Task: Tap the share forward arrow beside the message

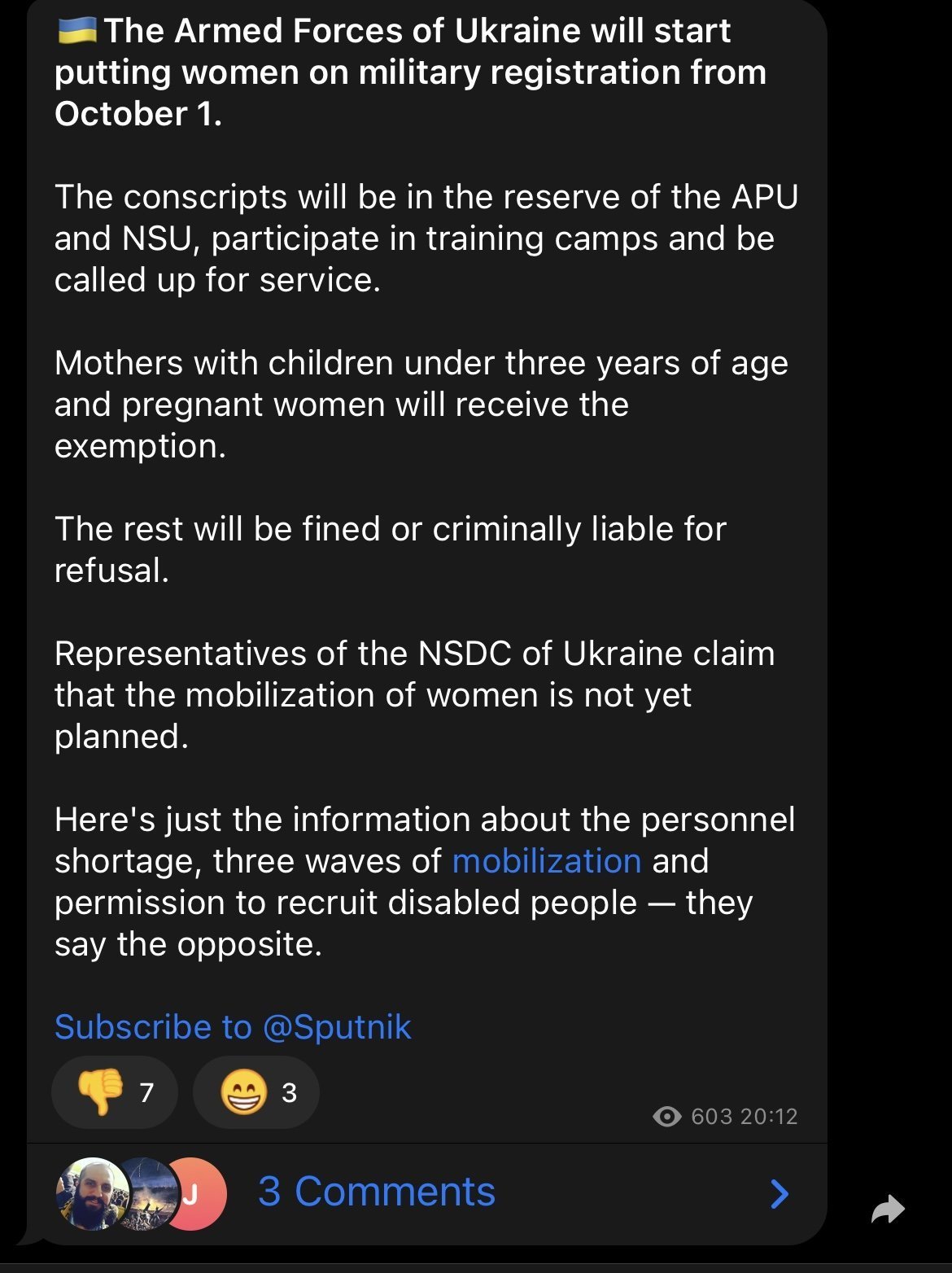Action: coord(887,1209)
